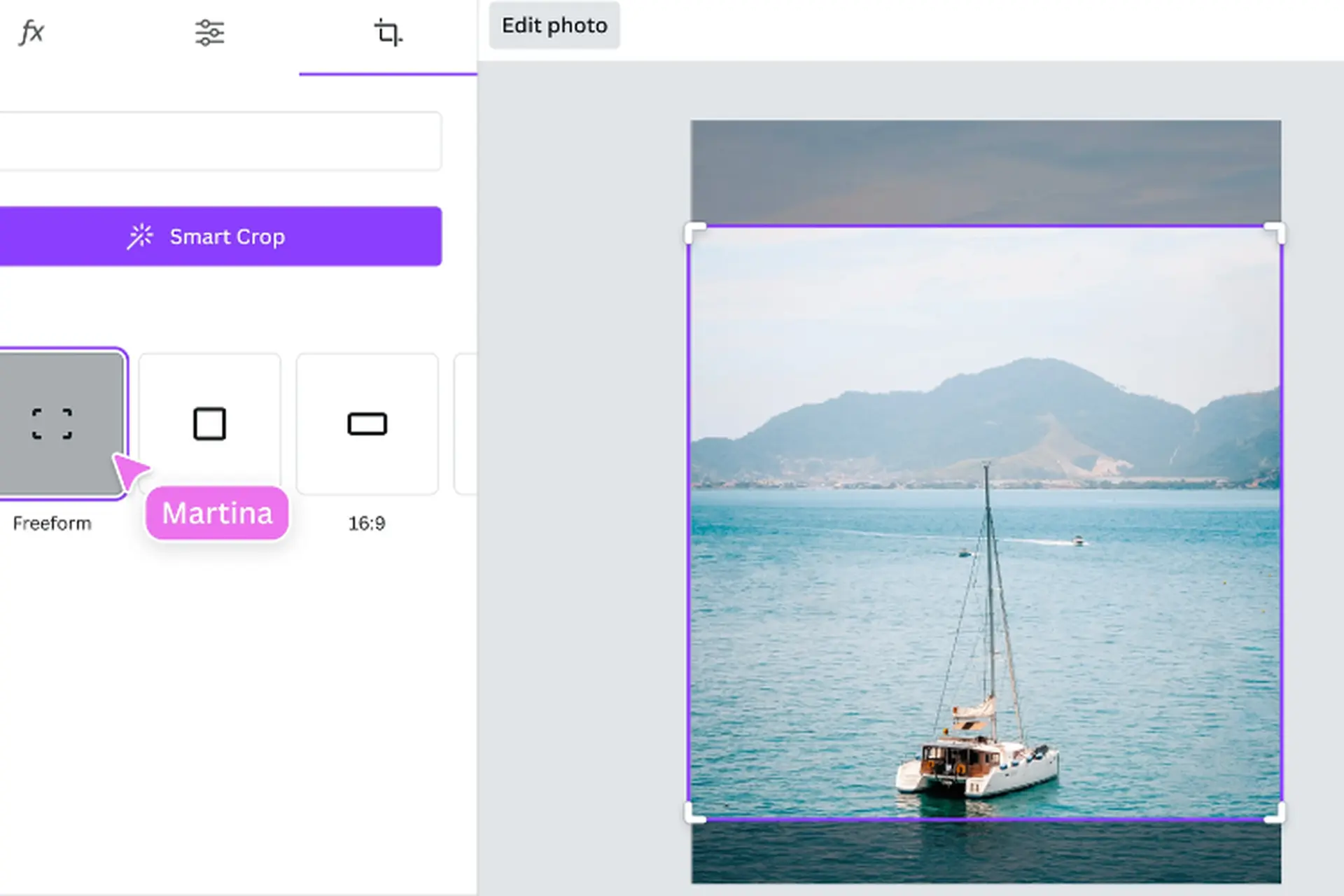
Task: Click the partially visible fourth ratio tile
Action: 466,423
